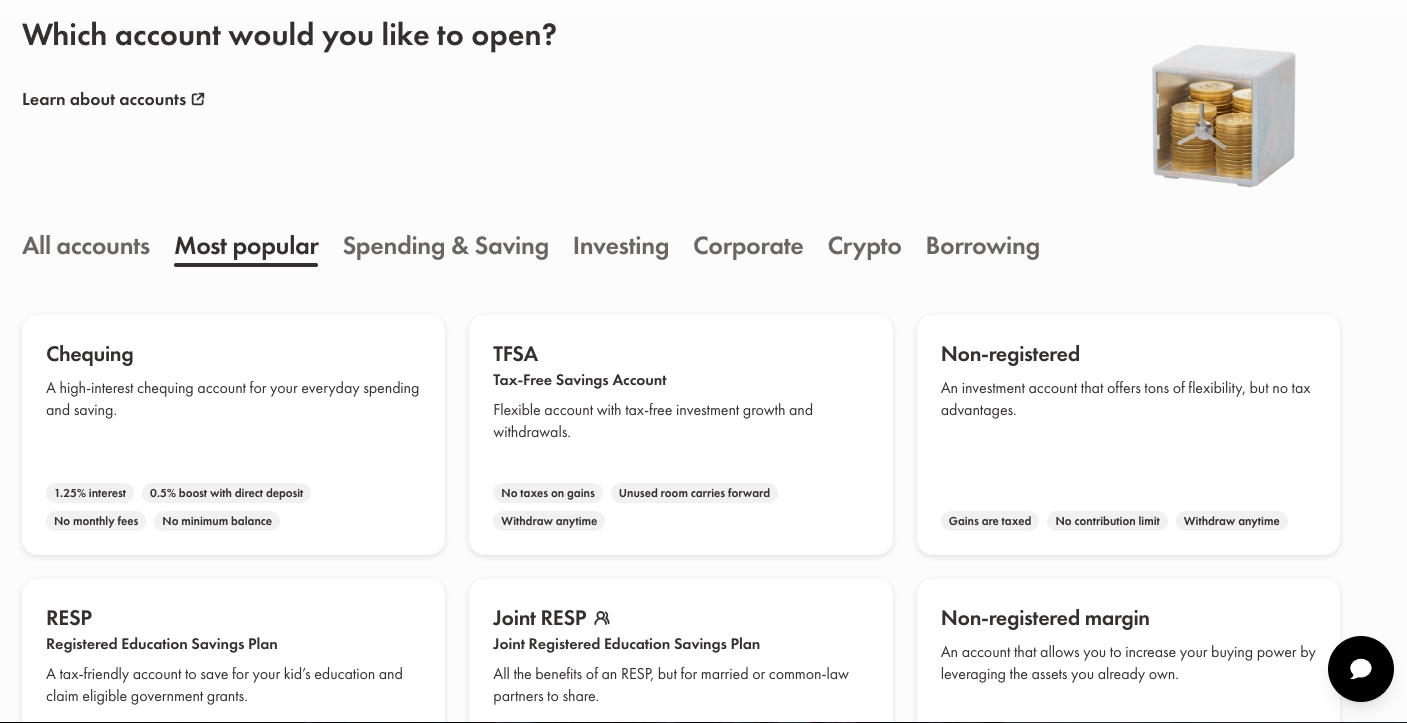Click the No taxes on gains badge
The width and height of the screenshot is (1407, 723).
click(x=548, y=493)
